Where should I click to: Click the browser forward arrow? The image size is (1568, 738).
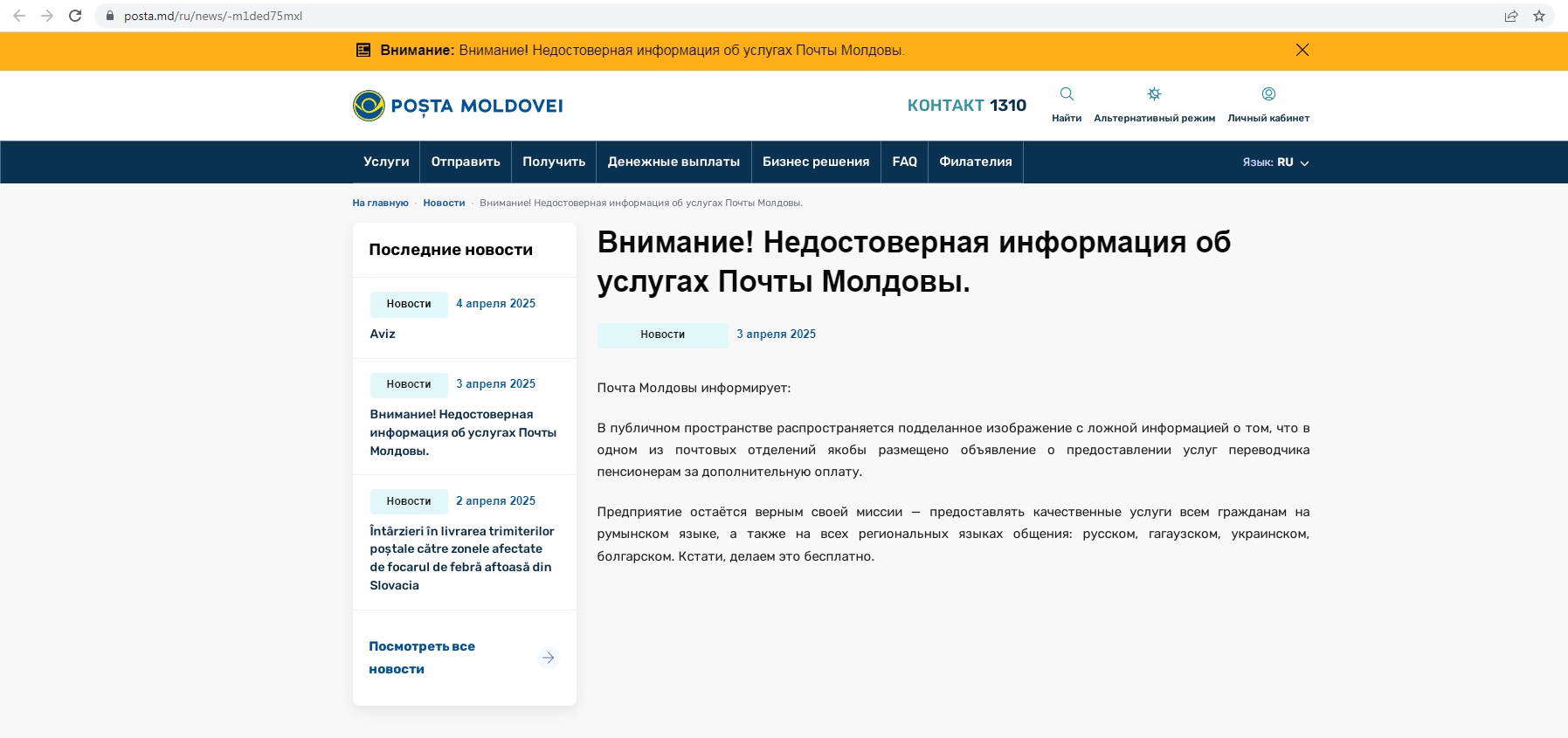[x=47, y=16]
